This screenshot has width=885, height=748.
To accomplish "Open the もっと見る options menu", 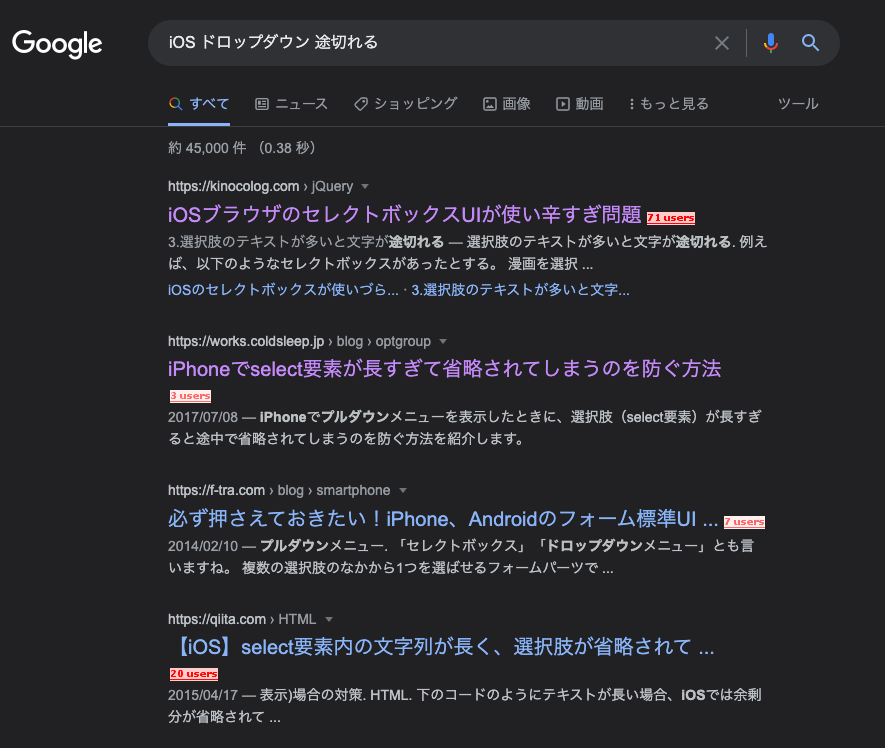I will click(x=668, y=103).
